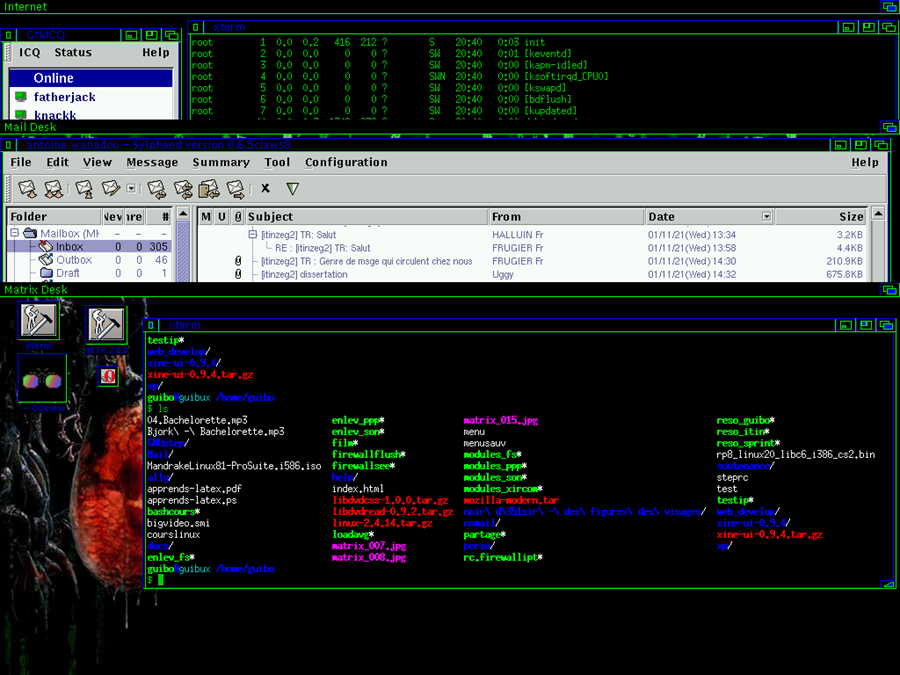Select the Outbox folder row

(x=90, y=259)
